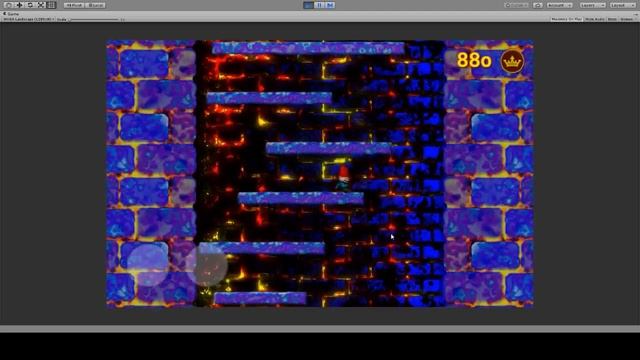Select the Hand tool in Unity toolbar

pyautogui.click(x=8, y=5)
